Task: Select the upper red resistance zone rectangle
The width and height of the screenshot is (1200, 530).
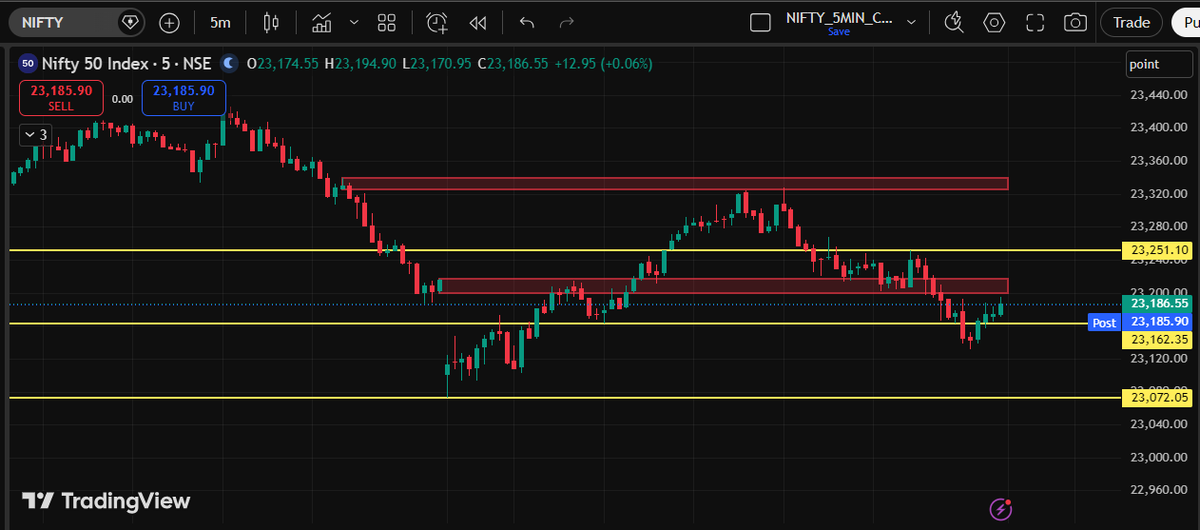Action: tap(675, 184)
